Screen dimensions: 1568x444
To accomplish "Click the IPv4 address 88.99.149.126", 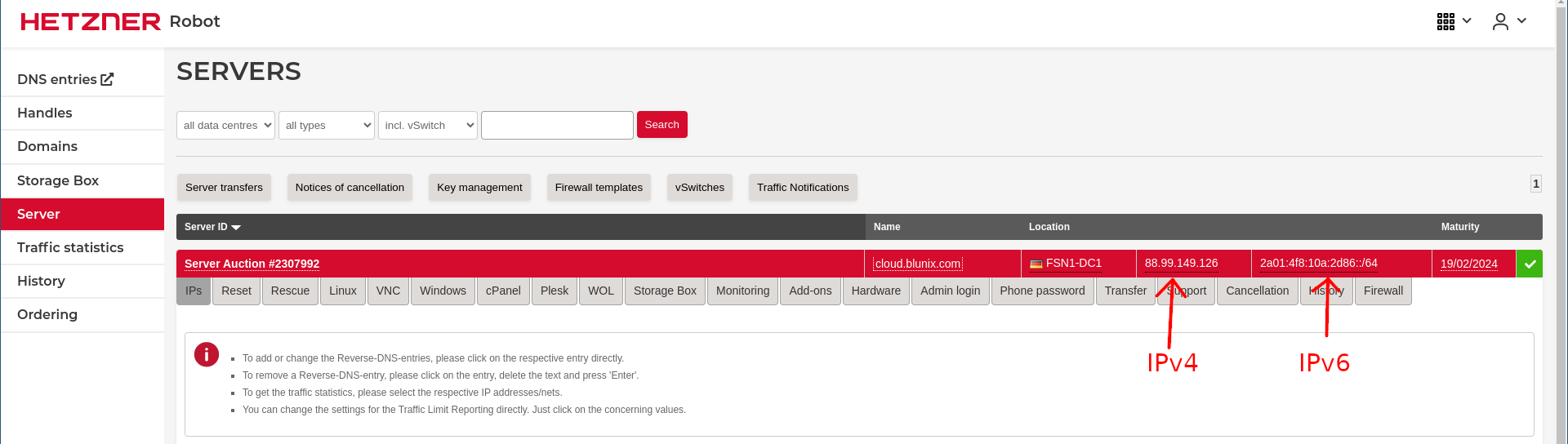I will pyautogui.click(x=1181, y=263).
